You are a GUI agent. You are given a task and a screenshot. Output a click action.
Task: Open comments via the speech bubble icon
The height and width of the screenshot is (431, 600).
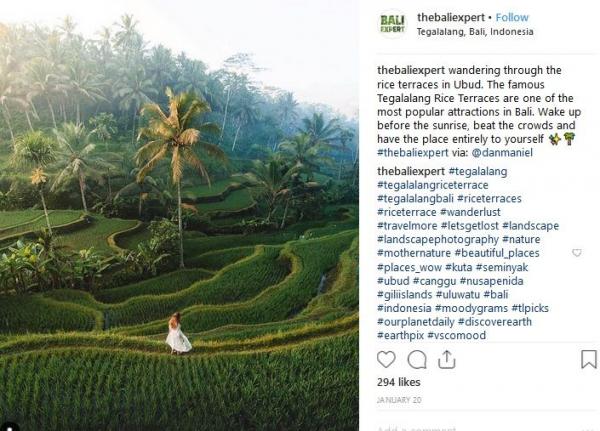coord(418,359)
